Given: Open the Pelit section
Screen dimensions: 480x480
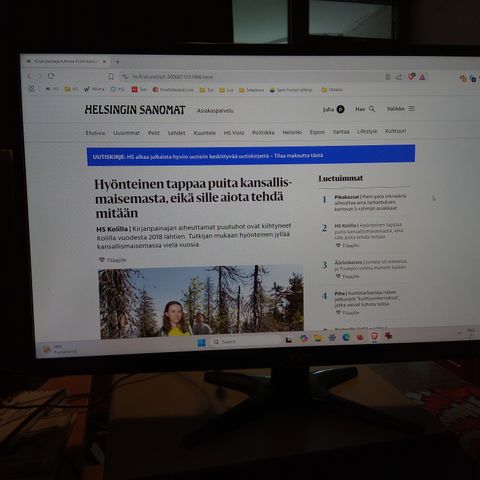Looking at the screenshot, I should coord(154,133).
